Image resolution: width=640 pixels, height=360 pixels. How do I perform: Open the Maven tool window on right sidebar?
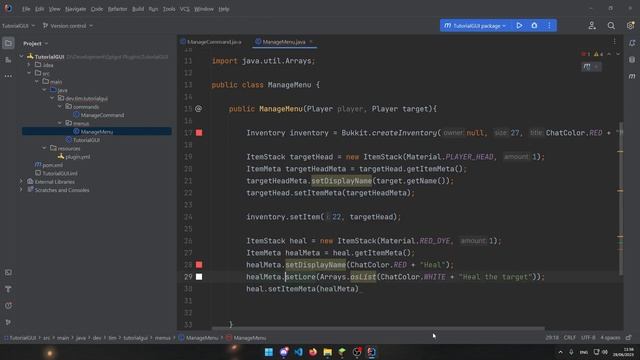(632, 76)
